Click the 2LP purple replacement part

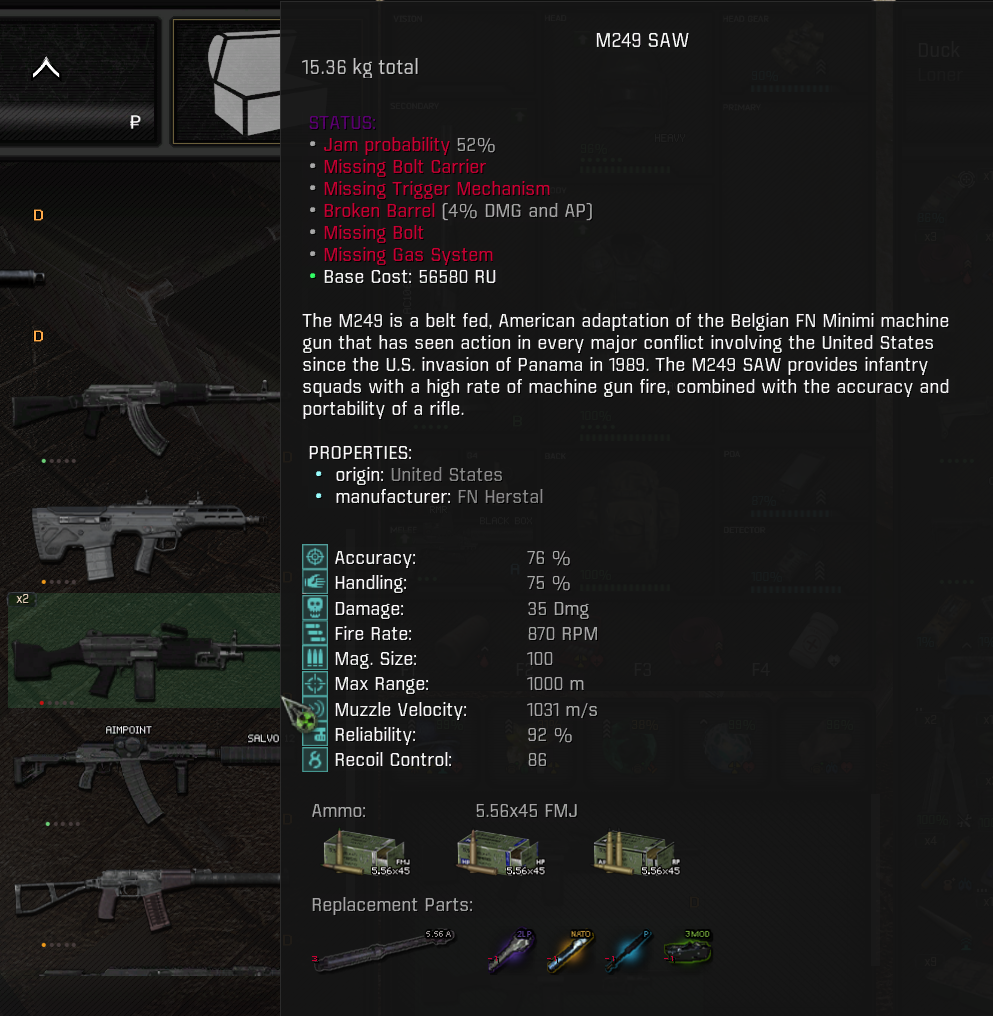point(510,951)
